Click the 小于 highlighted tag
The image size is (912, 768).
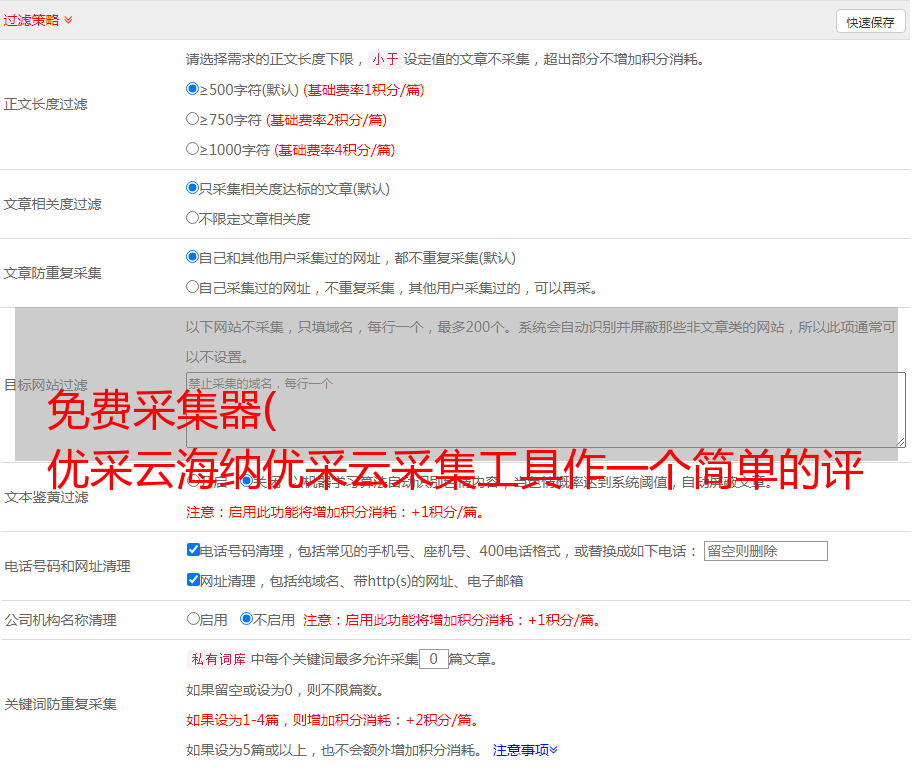pos(385,59)
